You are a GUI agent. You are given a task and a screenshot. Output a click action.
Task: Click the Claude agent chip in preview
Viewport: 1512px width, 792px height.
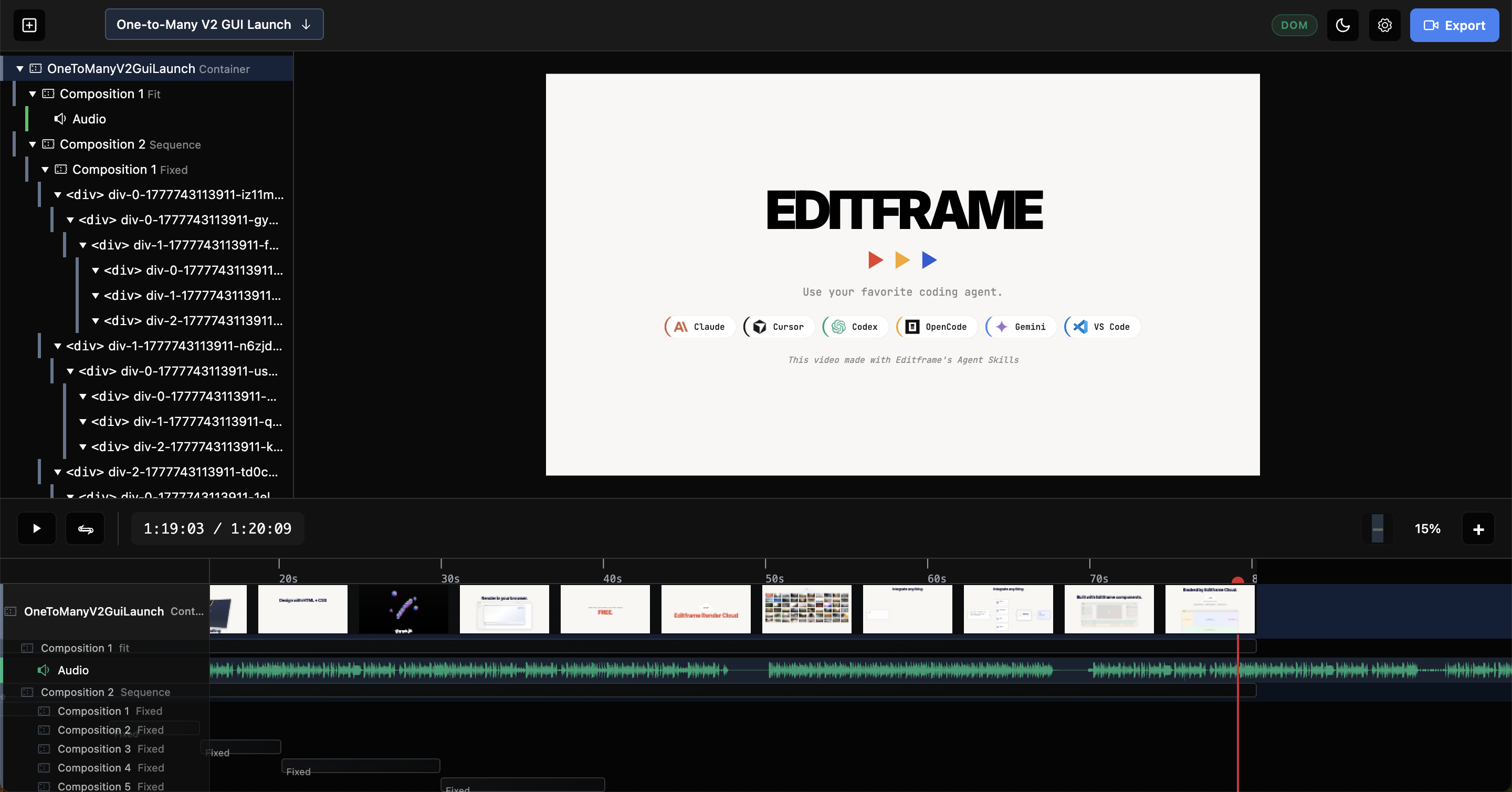(x=700, y=327)
